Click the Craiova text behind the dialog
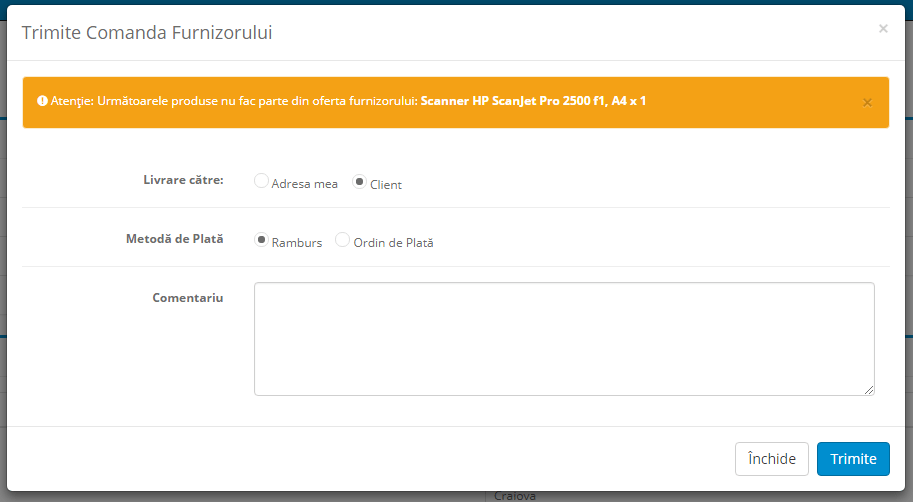Image resolution: width=913 pixels, height=502 pixels. tap(515, 496)
